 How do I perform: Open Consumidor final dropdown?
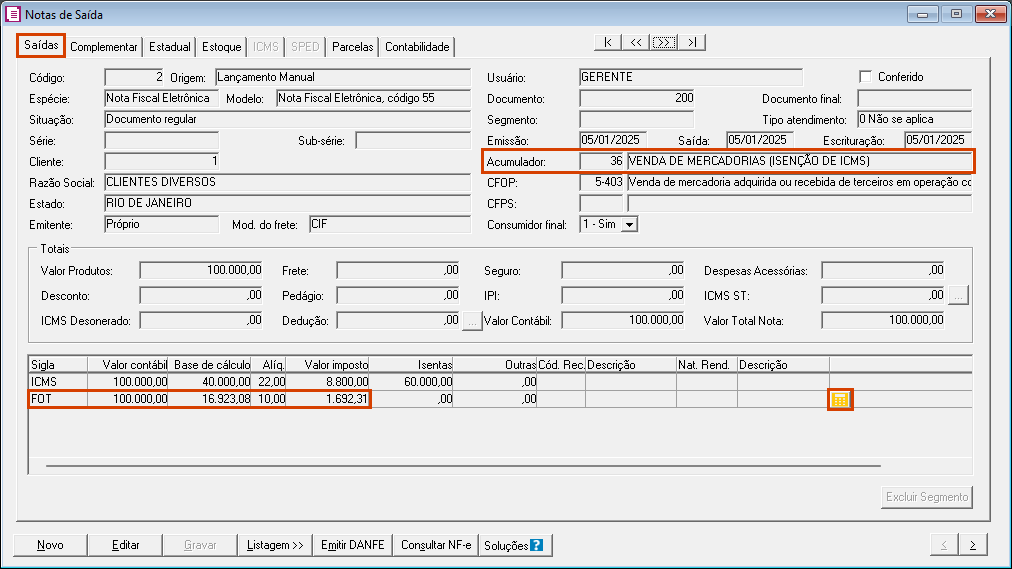pyautogui.click(x=629, y=225)
